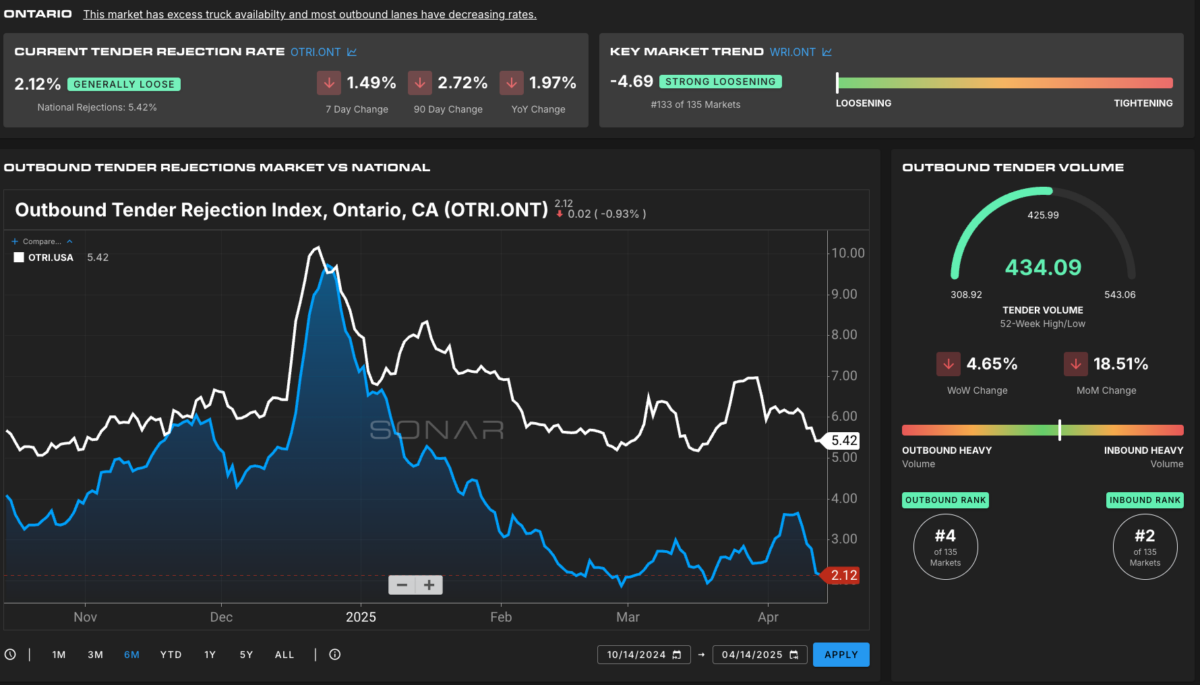Screen dimensions: 1200x685
Task: Switch to the YTD range
Action: click(171, 655)
